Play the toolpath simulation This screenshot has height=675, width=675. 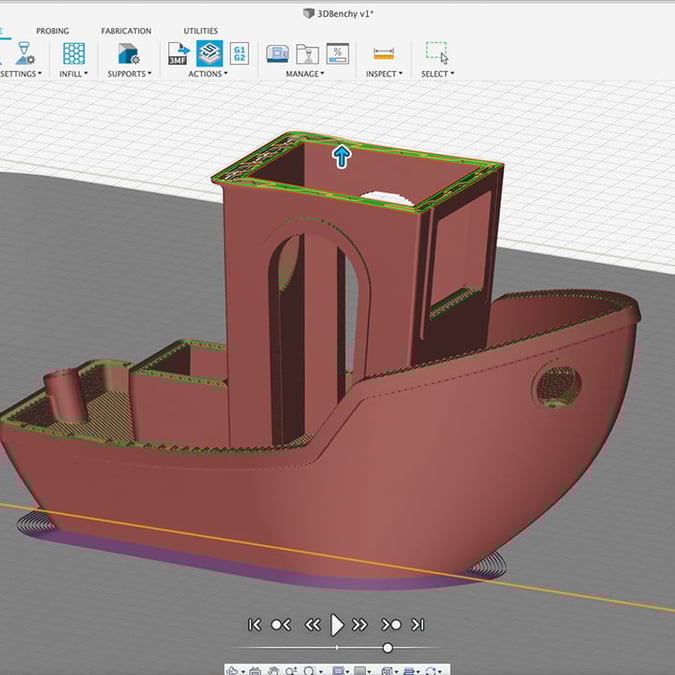[x=337, y=625]
